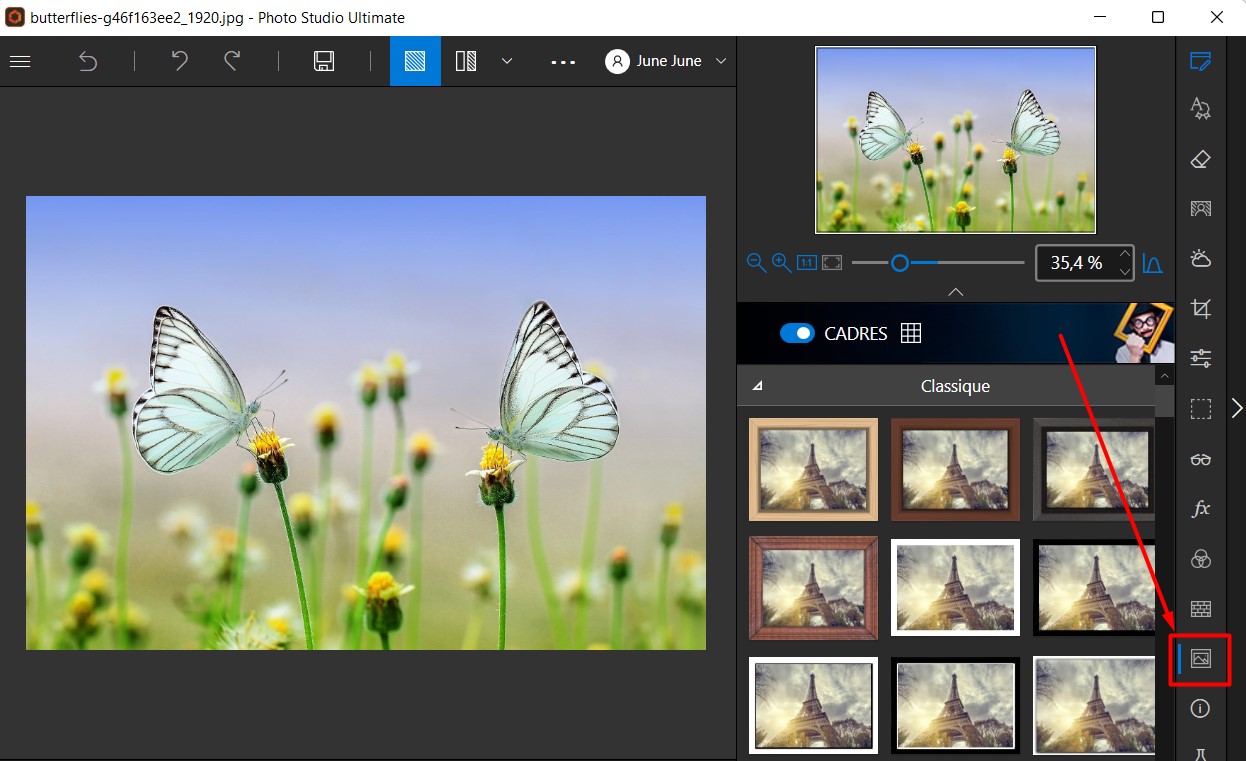1246x761 pixels.
Task: Open the image information icon
Action: (x=1201, y=709)
